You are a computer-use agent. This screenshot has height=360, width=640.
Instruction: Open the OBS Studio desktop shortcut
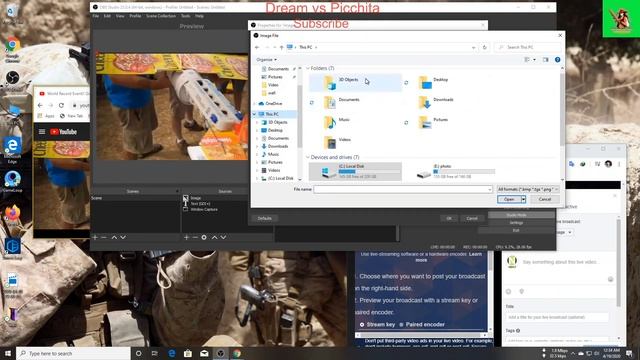(x=12, y=80)
